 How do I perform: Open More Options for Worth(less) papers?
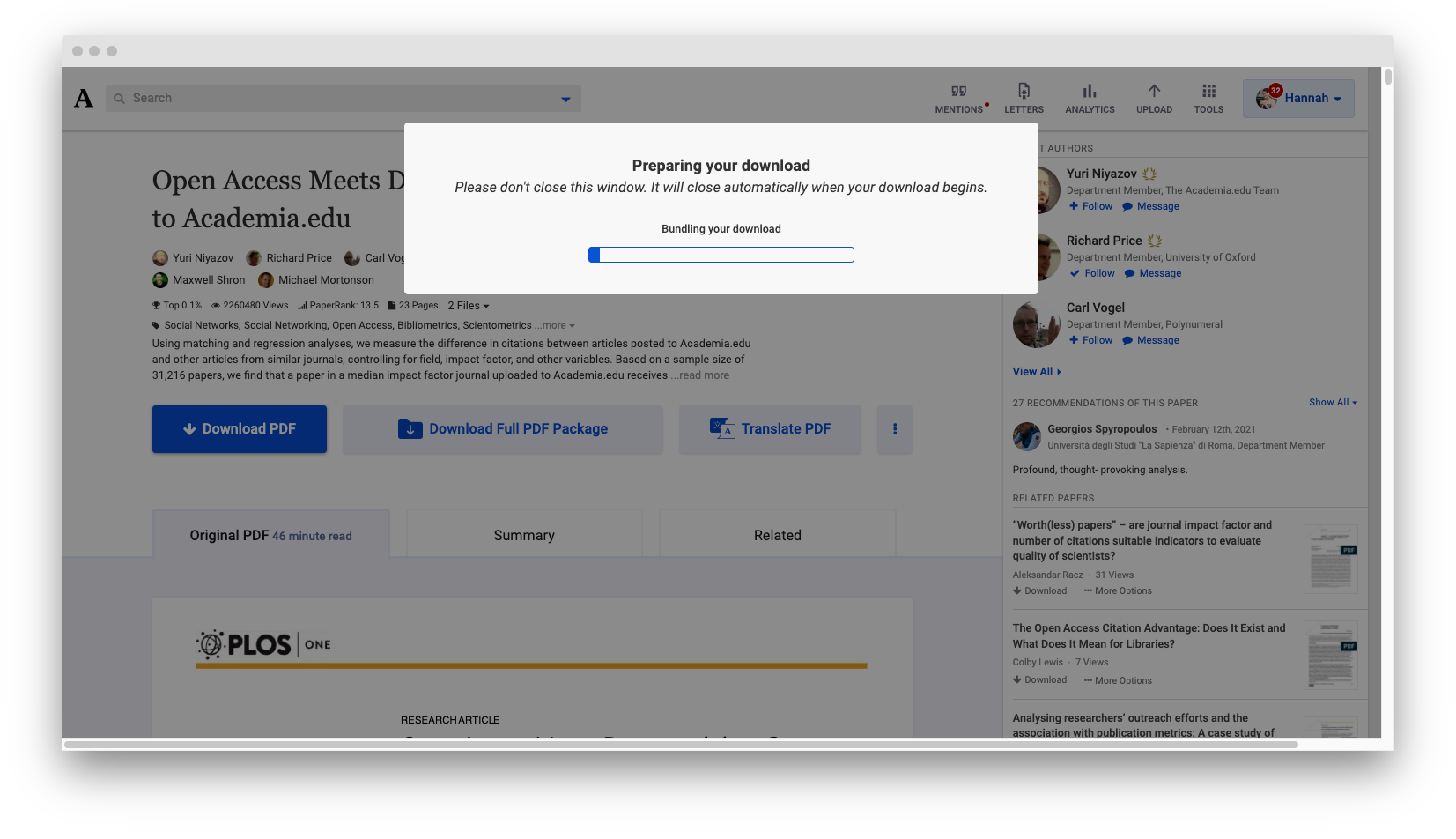1118,591
